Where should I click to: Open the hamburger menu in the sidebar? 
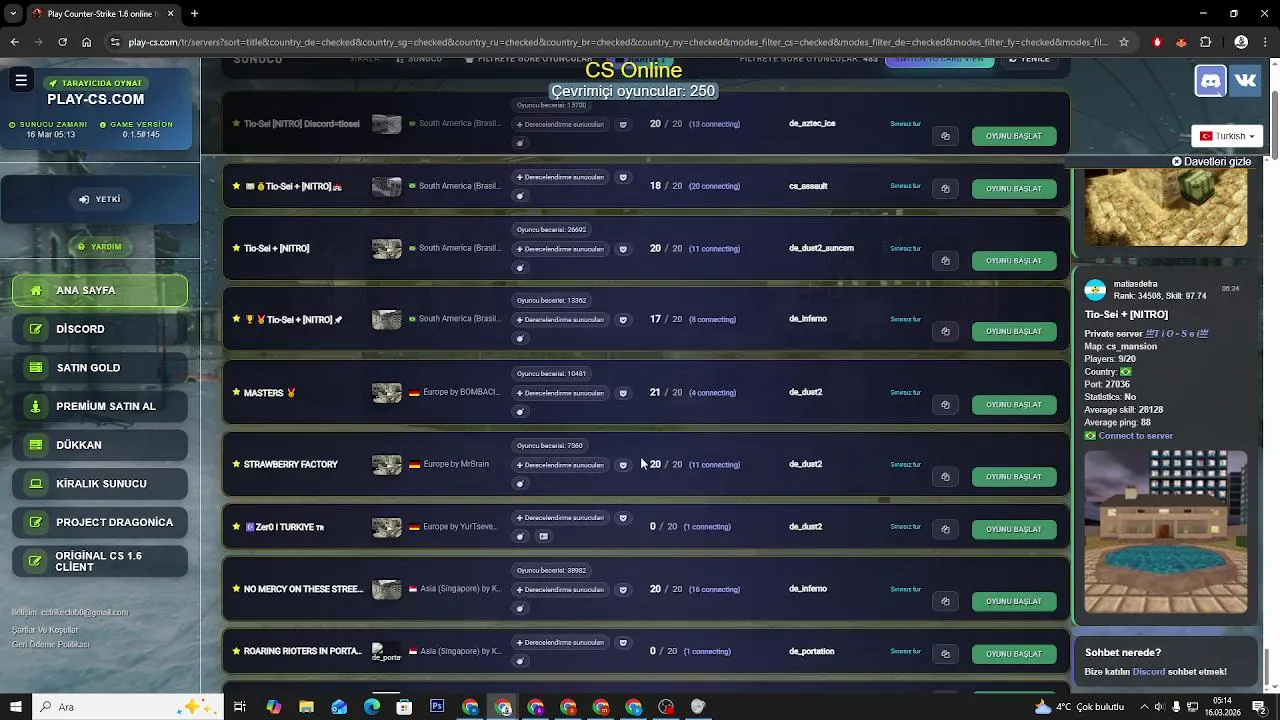(x=21, y=80)
